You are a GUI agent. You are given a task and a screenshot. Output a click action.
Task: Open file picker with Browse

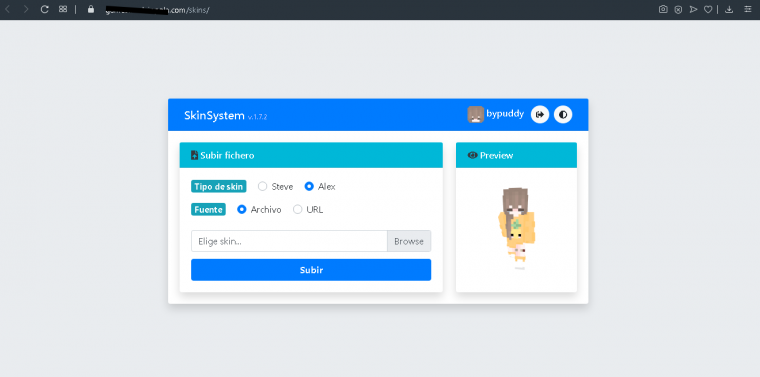pyautogui.click(x=409, y=241)
